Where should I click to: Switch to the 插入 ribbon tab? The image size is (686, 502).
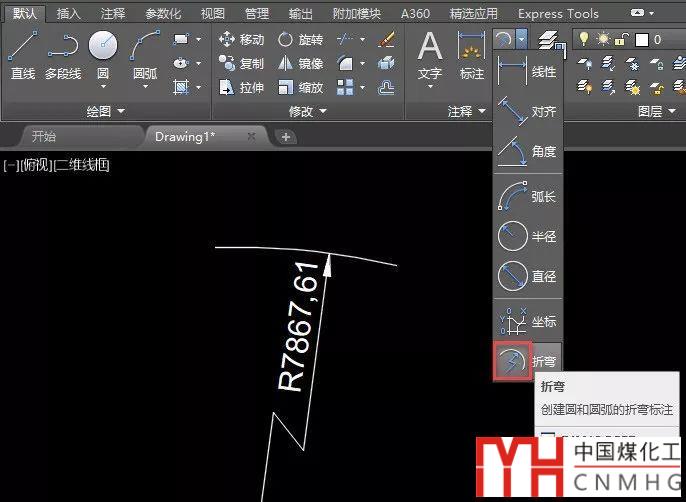[x=69, y=14]
